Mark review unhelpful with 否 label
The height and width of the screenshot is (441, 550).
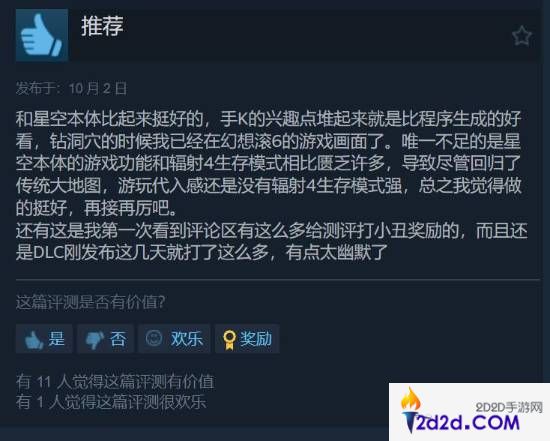point(118,339)
